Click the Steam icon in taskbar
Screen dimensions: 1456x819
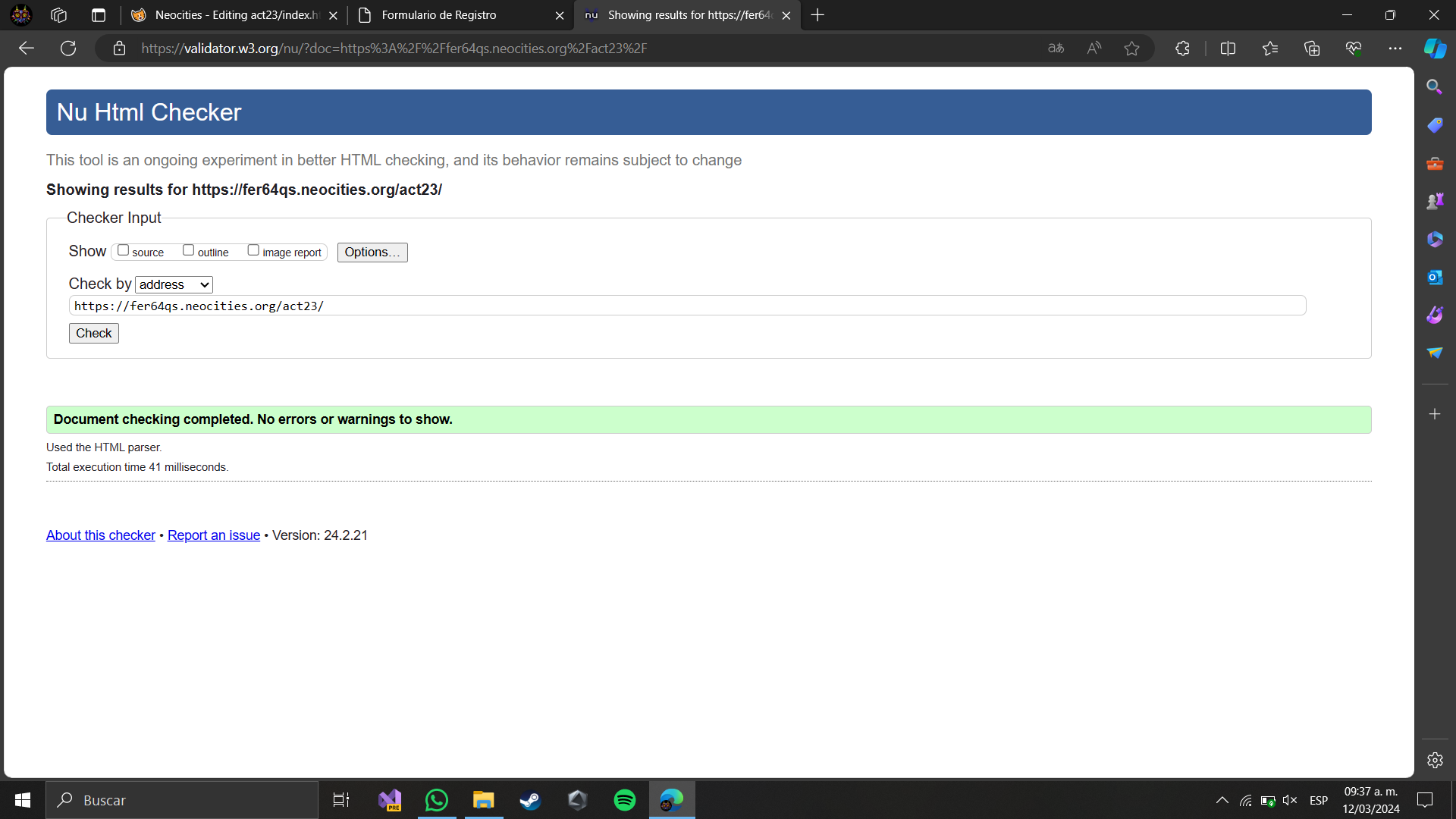(x=529, y=800)
